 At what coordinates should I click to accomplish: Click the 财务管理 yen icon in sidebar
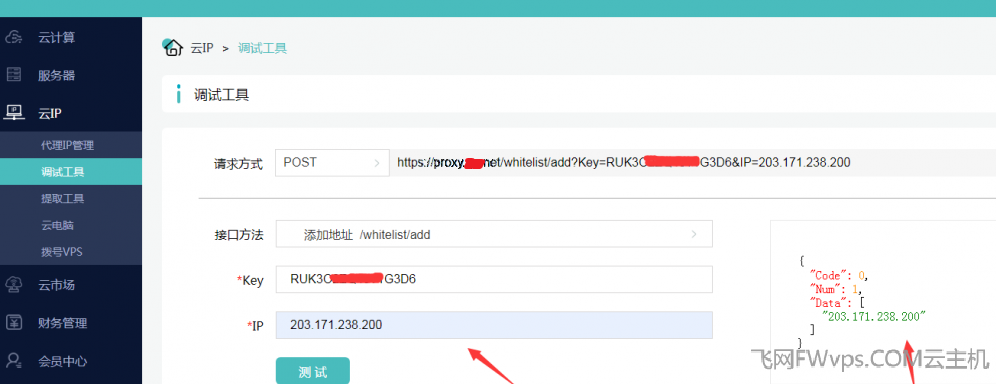(x=14, y=323)
